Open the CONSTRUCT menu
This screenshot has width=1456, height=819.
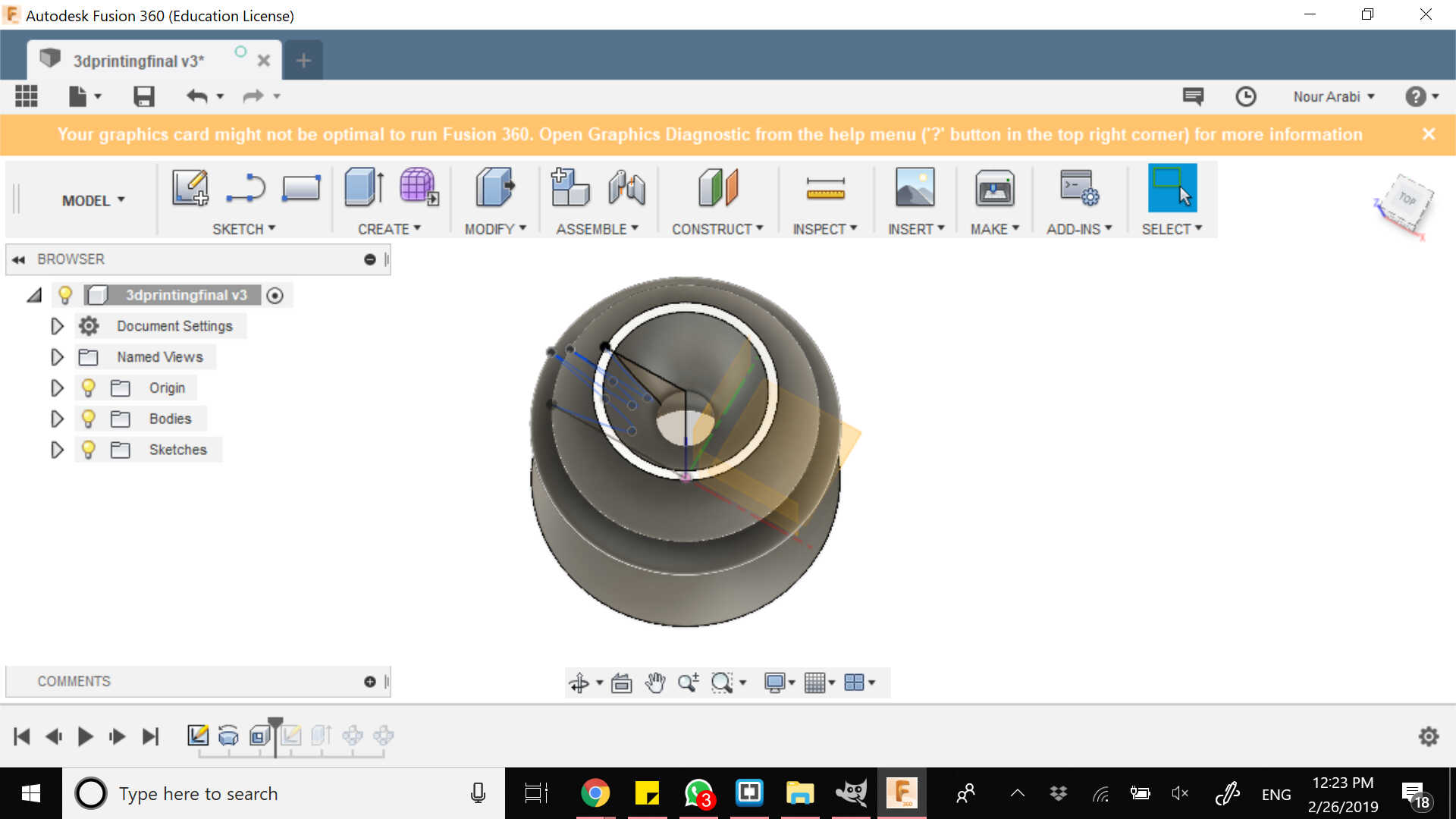(x=717, y=229)
